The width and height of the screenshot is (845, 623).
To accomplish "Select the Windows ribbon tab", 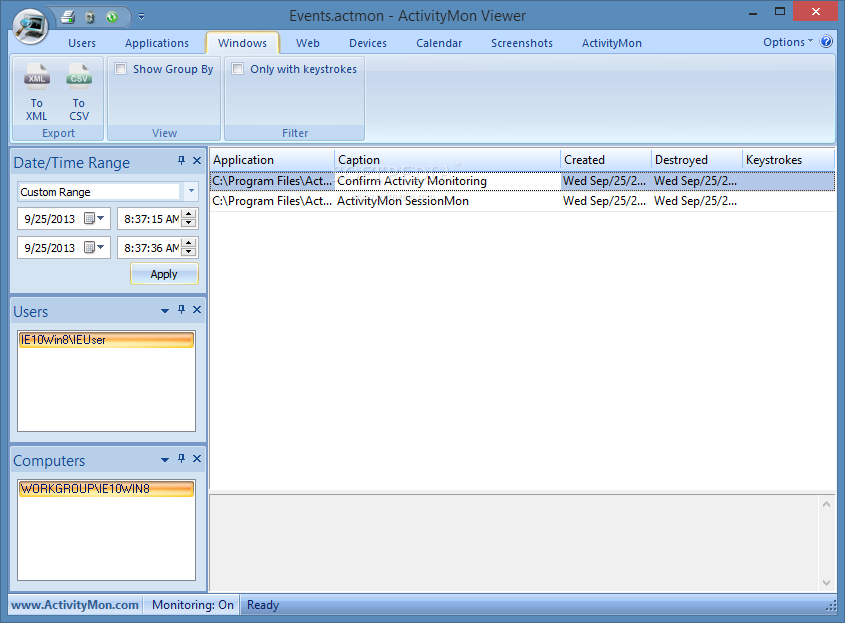I will click(243, 43).
